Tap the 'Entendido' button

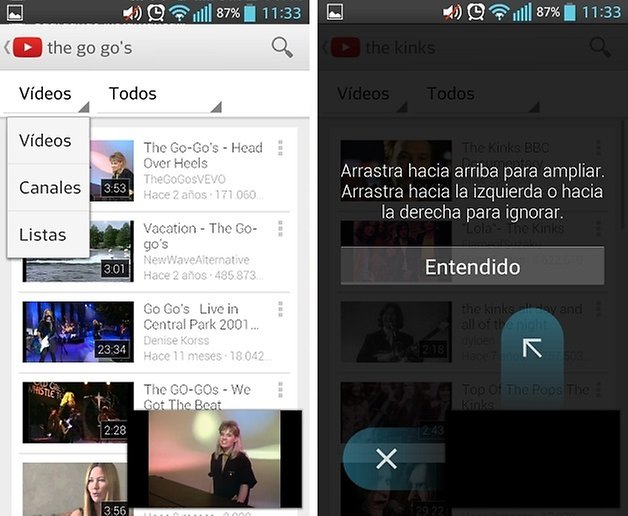tap(473, 266)
